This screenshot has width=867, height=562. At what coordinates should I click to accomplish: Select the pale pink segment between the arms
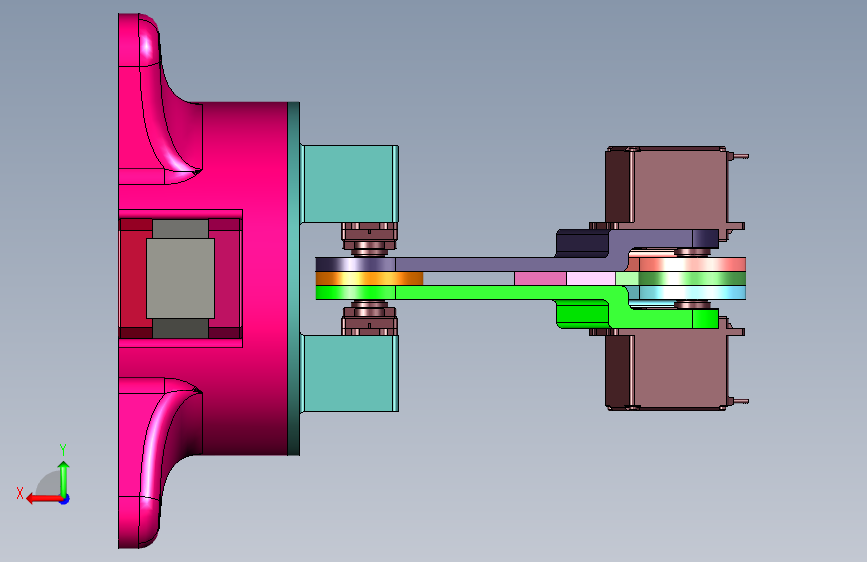tap(591, 278)
